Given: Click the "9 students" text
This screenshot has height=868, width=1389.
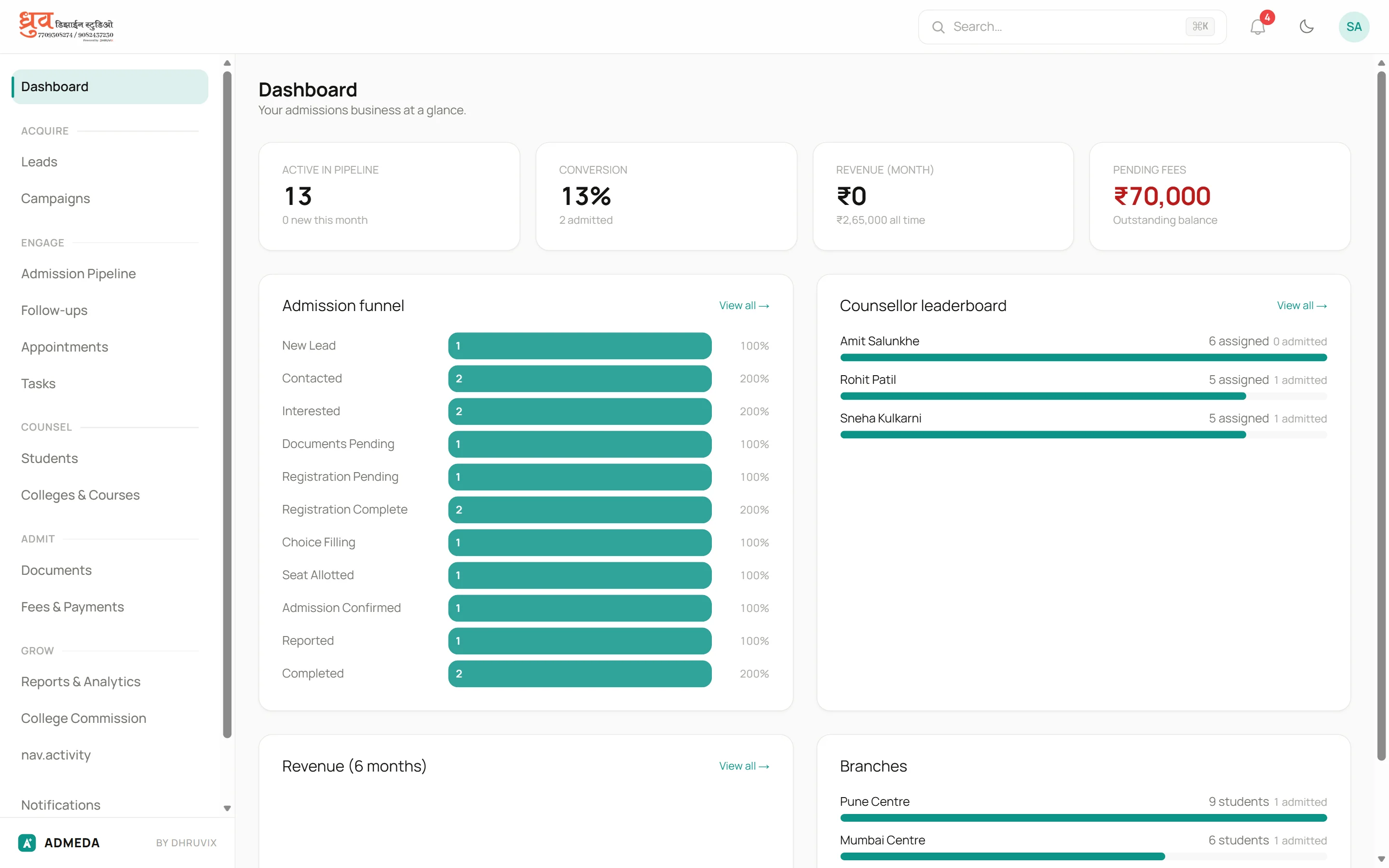Looking at the screenshot, I should pyautogui.click(x=1238, y=801).
